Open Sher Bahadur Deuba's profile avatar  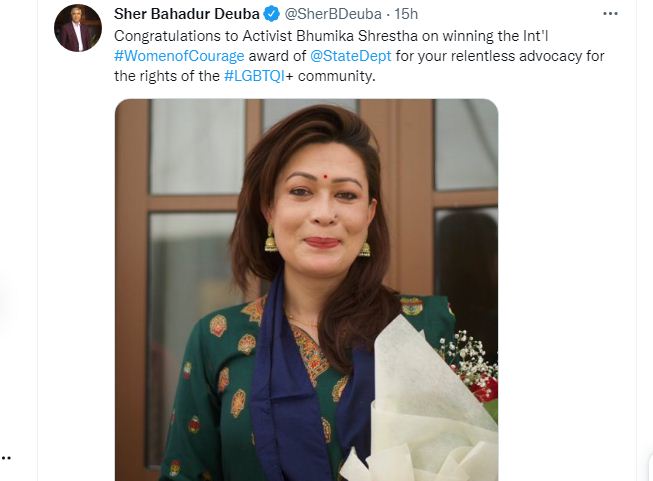78,28
